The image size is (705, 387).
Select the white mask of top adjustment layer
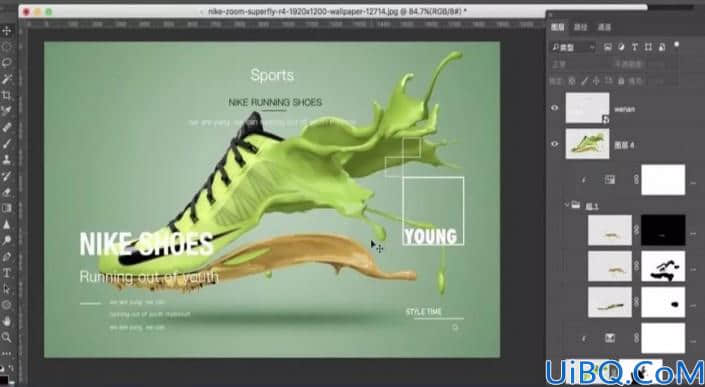[x=663, y=180]
